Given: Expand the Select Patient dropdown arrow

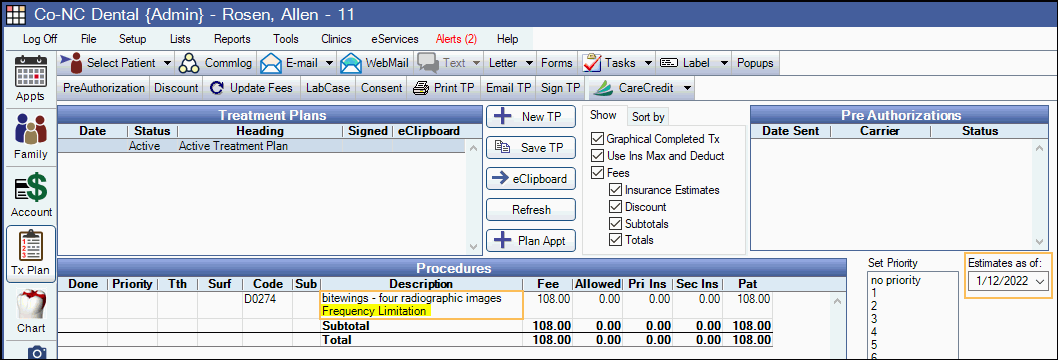Looking at the screenshot, I should click(x=167, y=63).
